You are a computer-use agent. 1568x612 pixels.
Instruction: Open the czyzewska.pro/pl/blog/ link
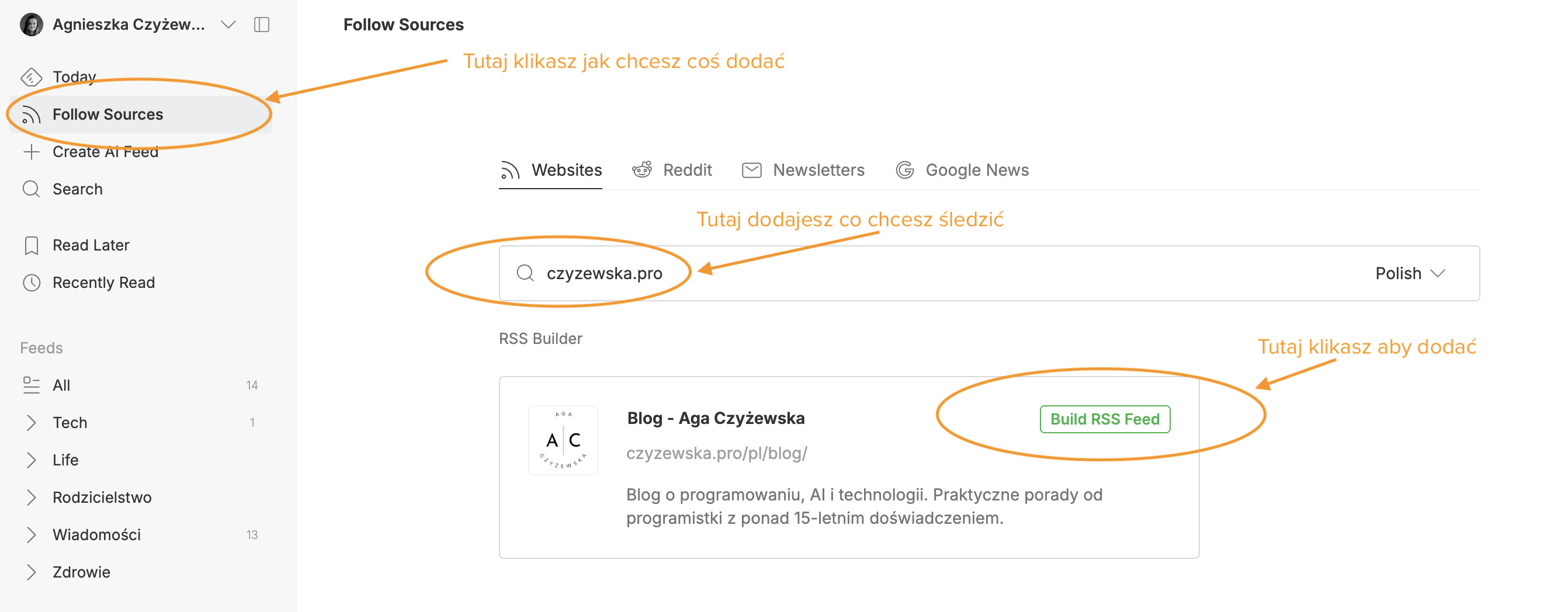[x=717, y=453]
